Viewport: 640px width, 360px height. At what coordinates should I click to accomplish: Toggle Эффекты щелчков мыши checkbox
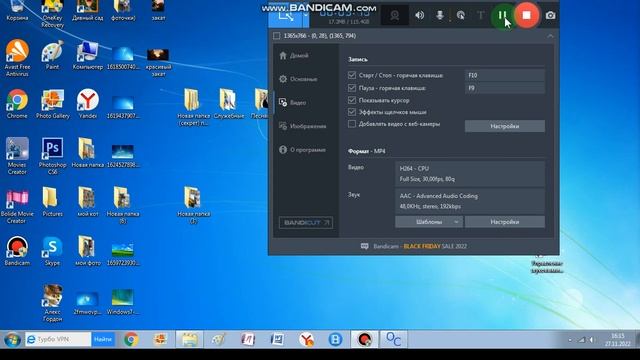pos(352,112)
